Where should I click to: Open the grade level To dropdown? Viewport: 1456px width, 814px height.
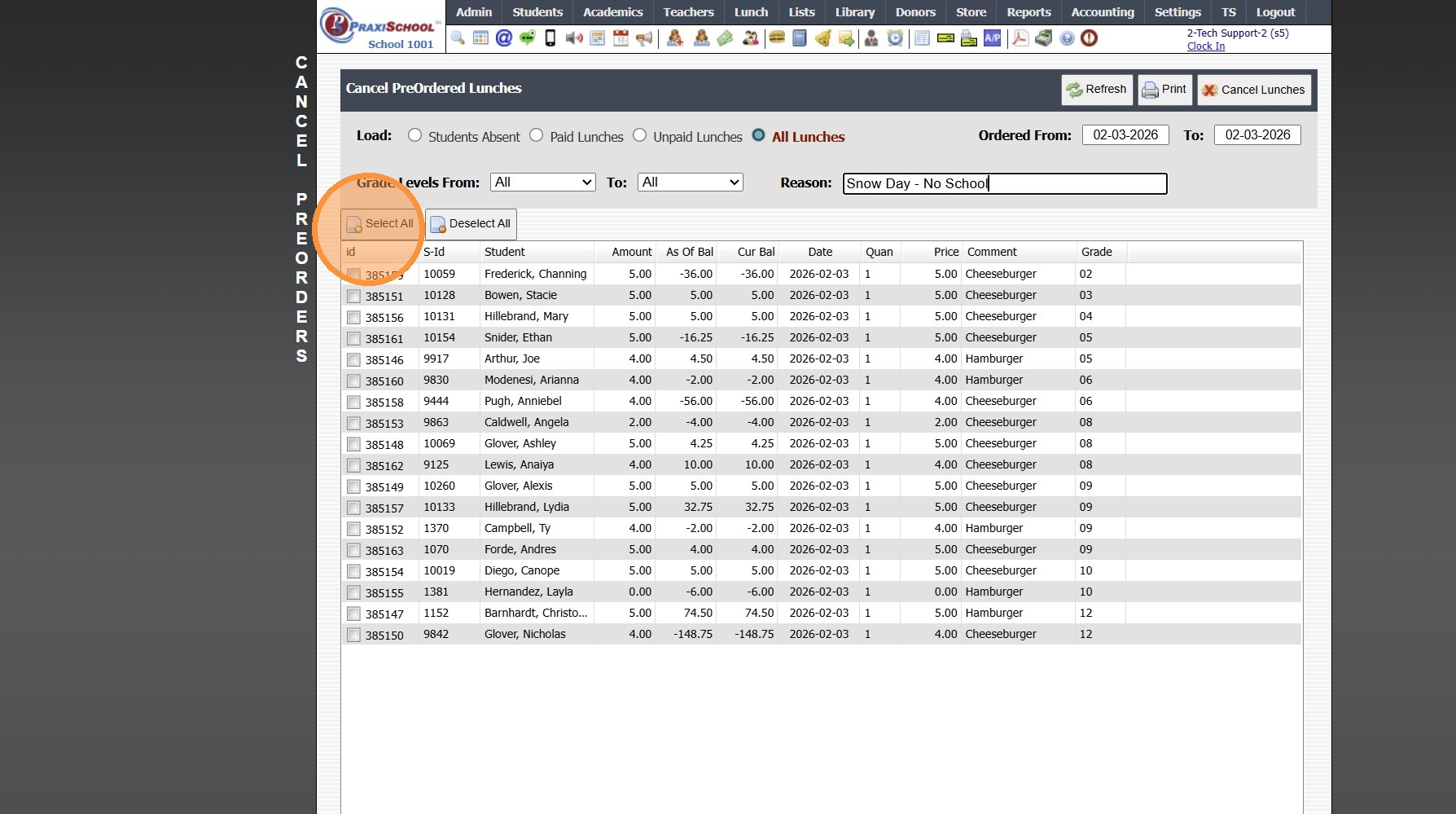pyautogui.click(x=691, y=183)
